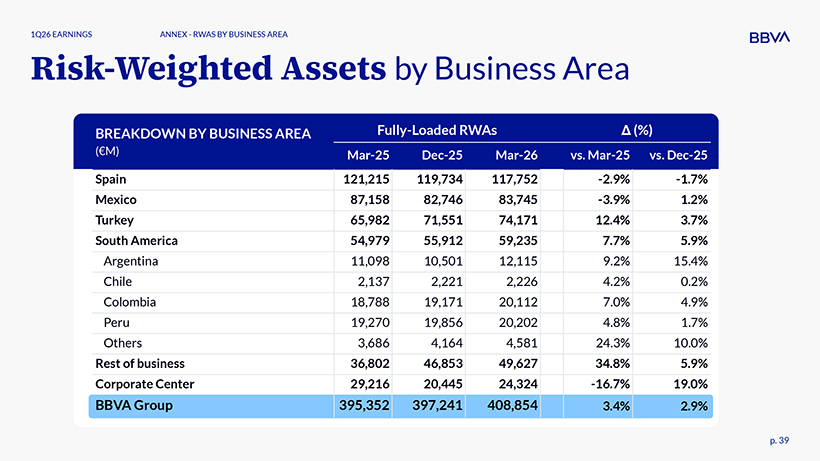Screen dimensions: 820x461
Task: Click the 'Others' row label
Action: [122, 343]
